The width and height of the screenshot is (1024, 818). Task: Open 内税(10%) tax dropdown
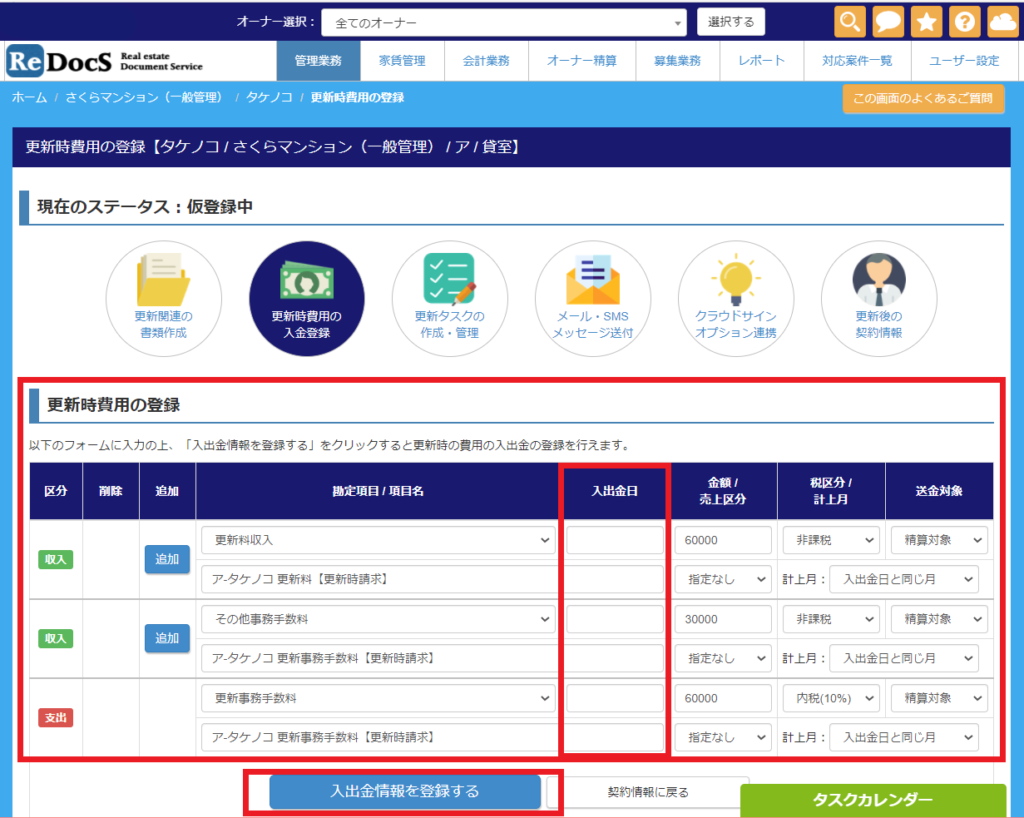pos(831,698)
